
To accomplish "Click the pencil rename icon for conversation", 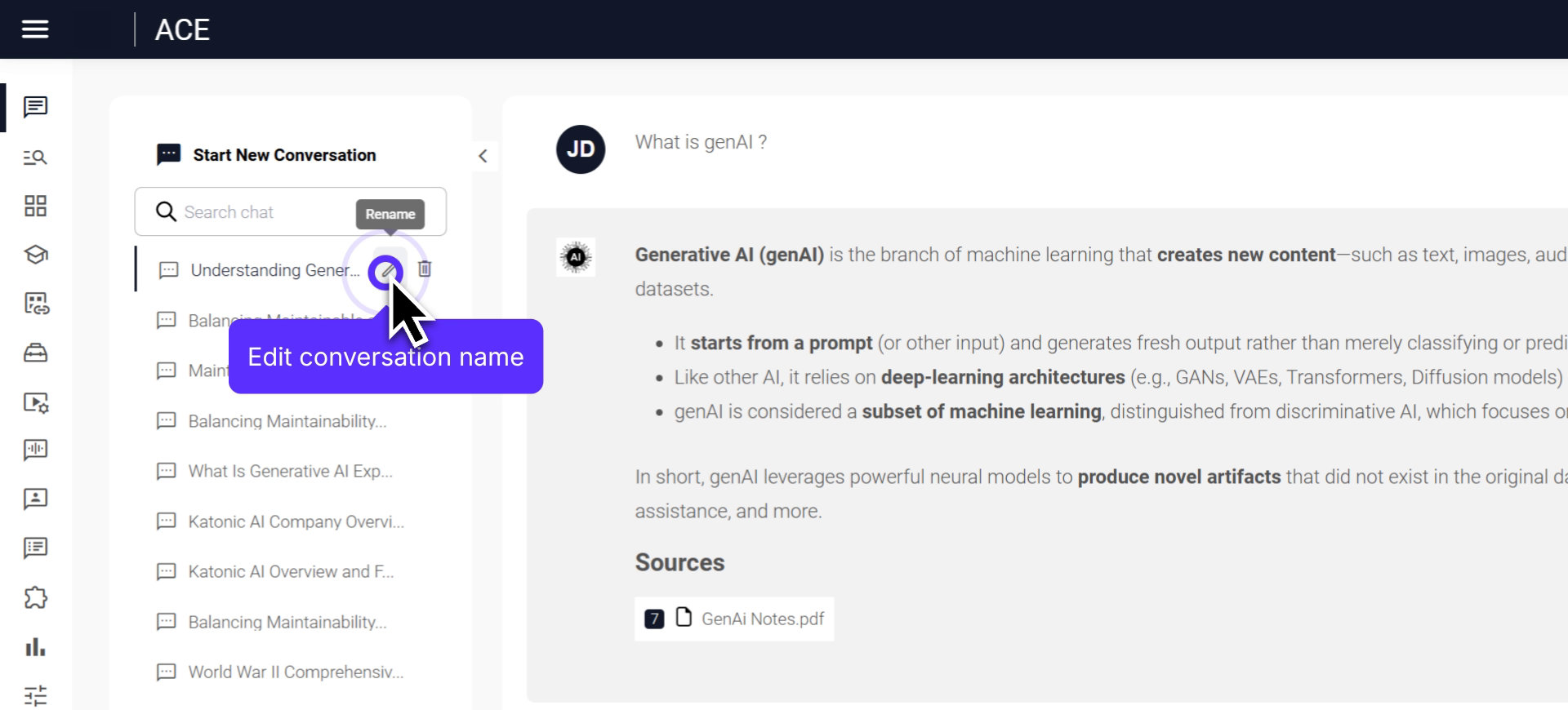I will tap(386, 271).
